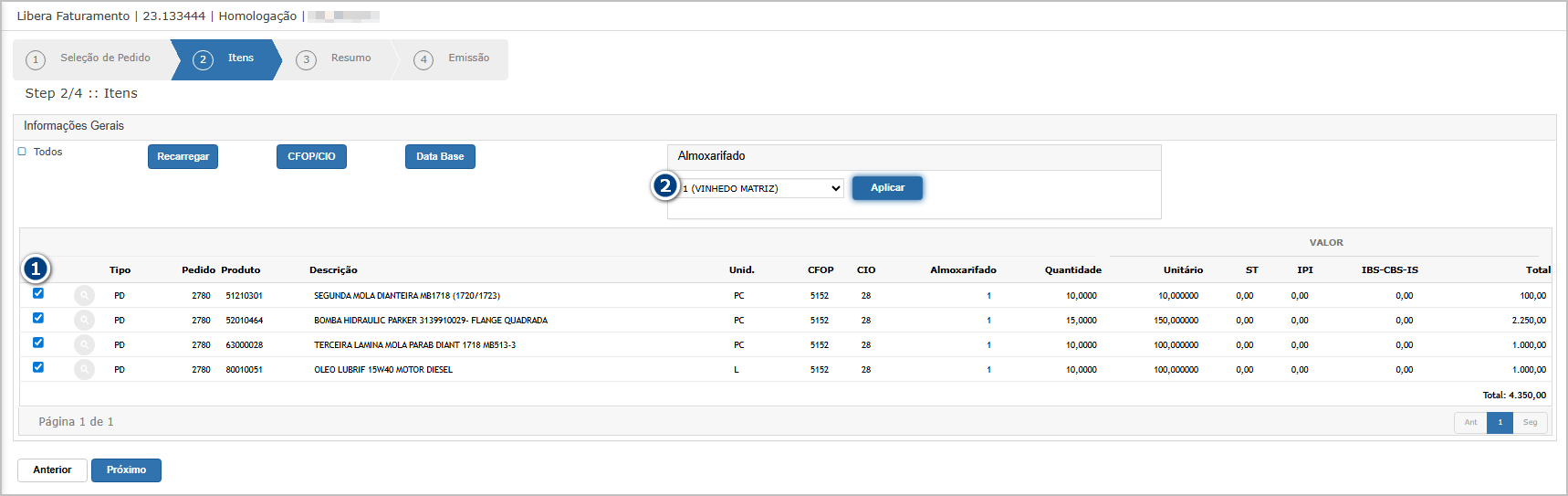Go to Seleção de Pedido step
The image size is (1568, 496).
91,59
